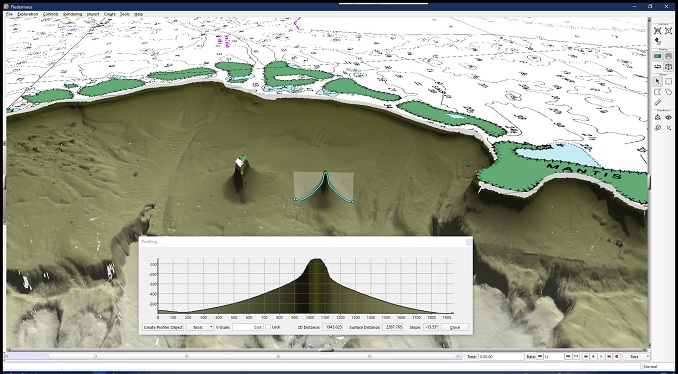Click the Create Profiler Object button
Image resolution: width=678 pixels, height=374 pixels.
pos(163,327)
